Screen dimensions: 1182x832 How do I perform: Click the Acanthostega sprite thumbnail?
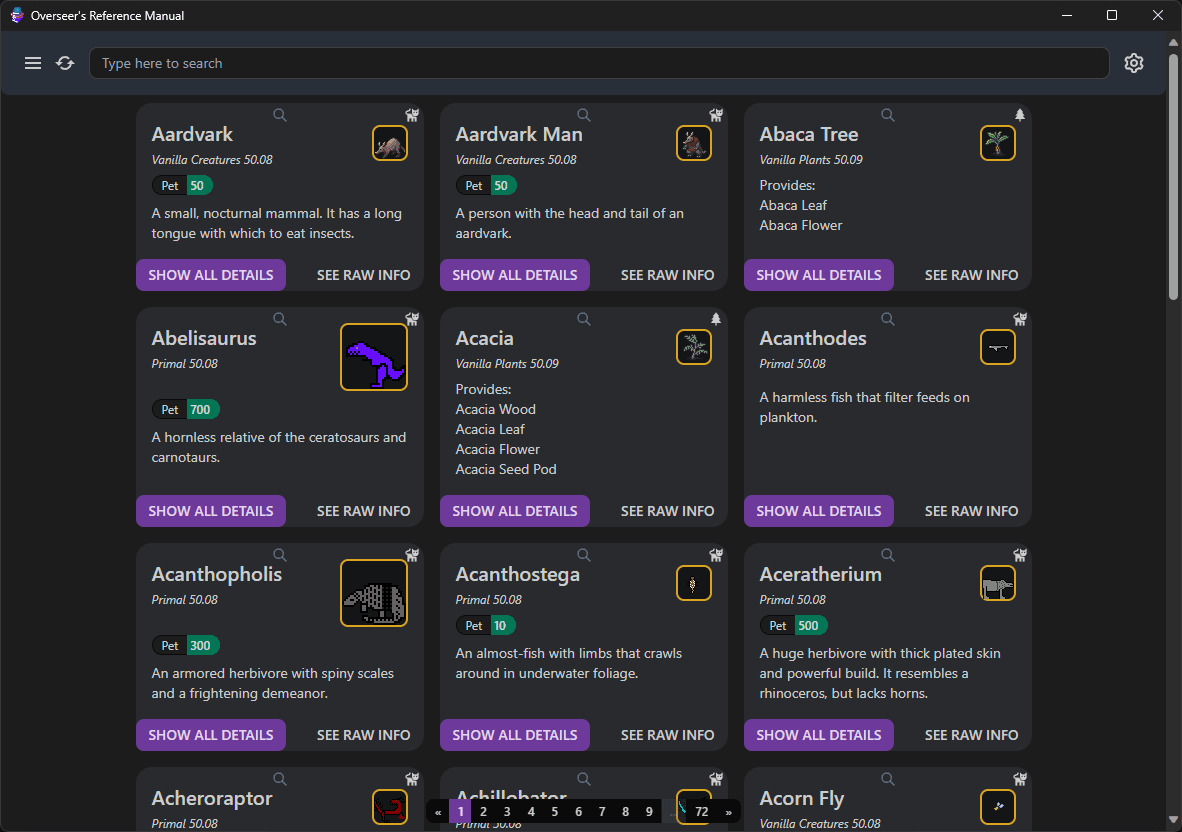[694, 583]
